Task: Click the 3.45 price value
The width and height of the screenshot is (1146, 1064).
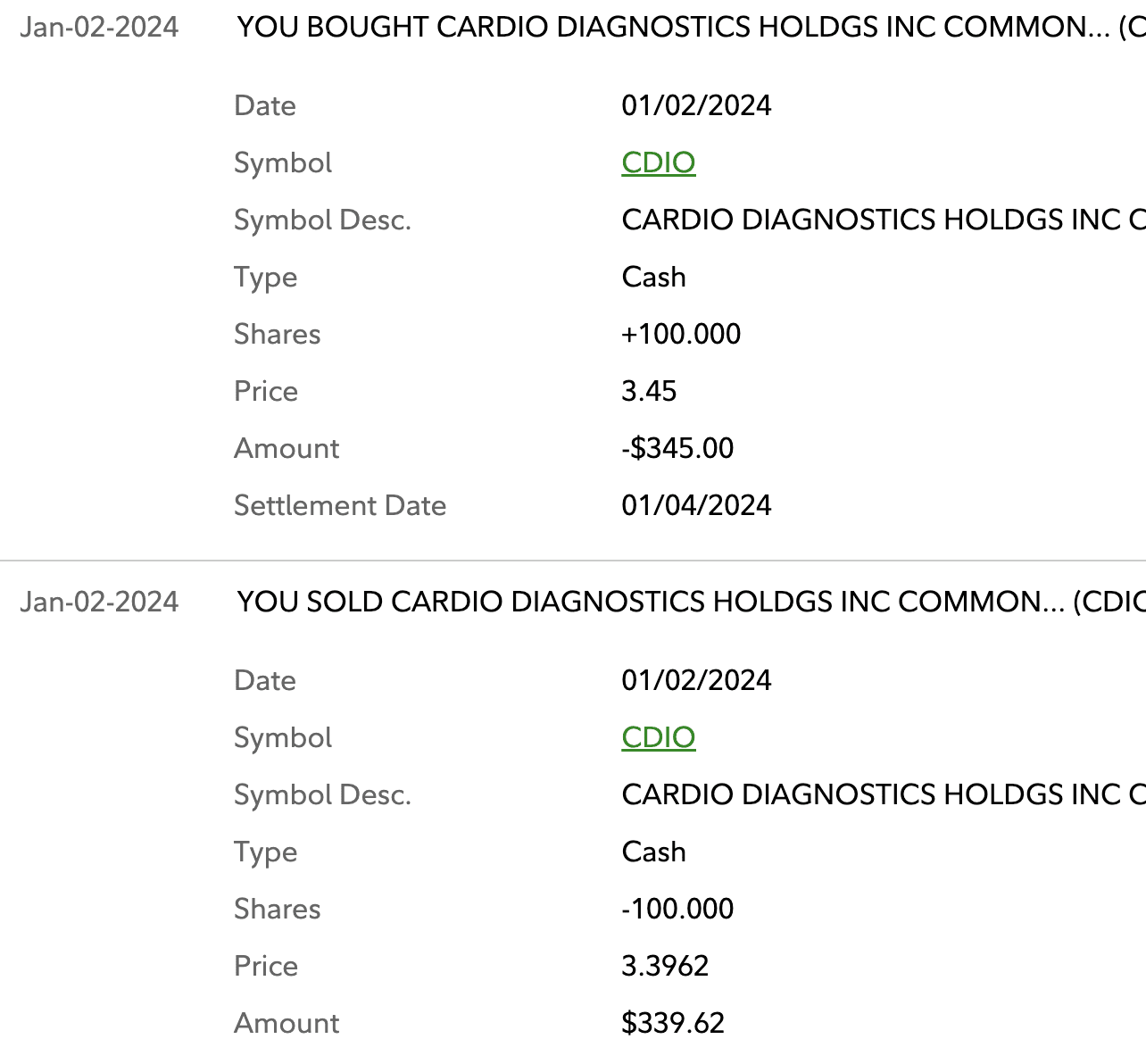Action: click(x=649, y=391)
